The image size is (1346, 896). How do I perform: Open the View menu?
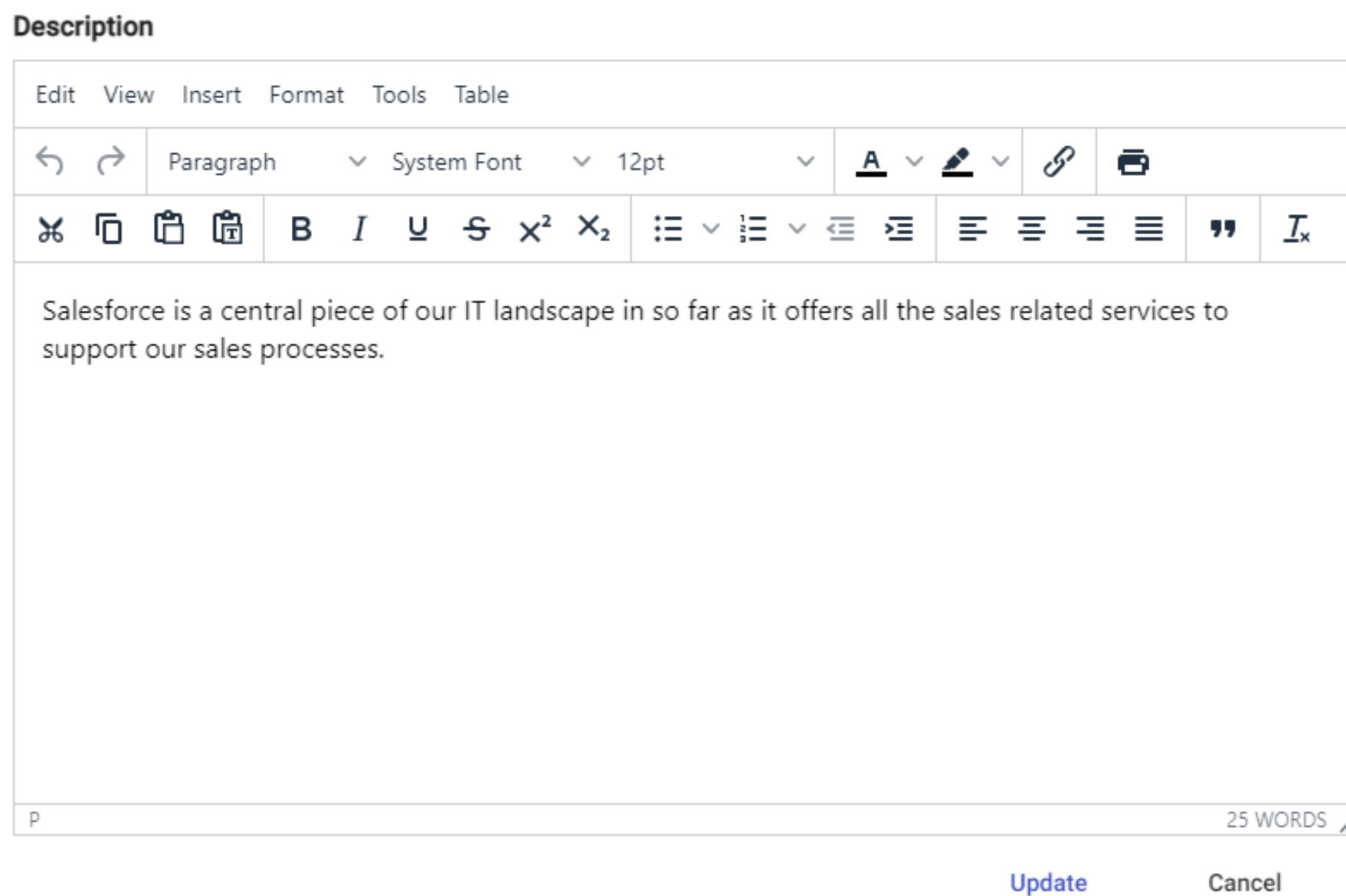pyautogui.click(x=129, y=95)
